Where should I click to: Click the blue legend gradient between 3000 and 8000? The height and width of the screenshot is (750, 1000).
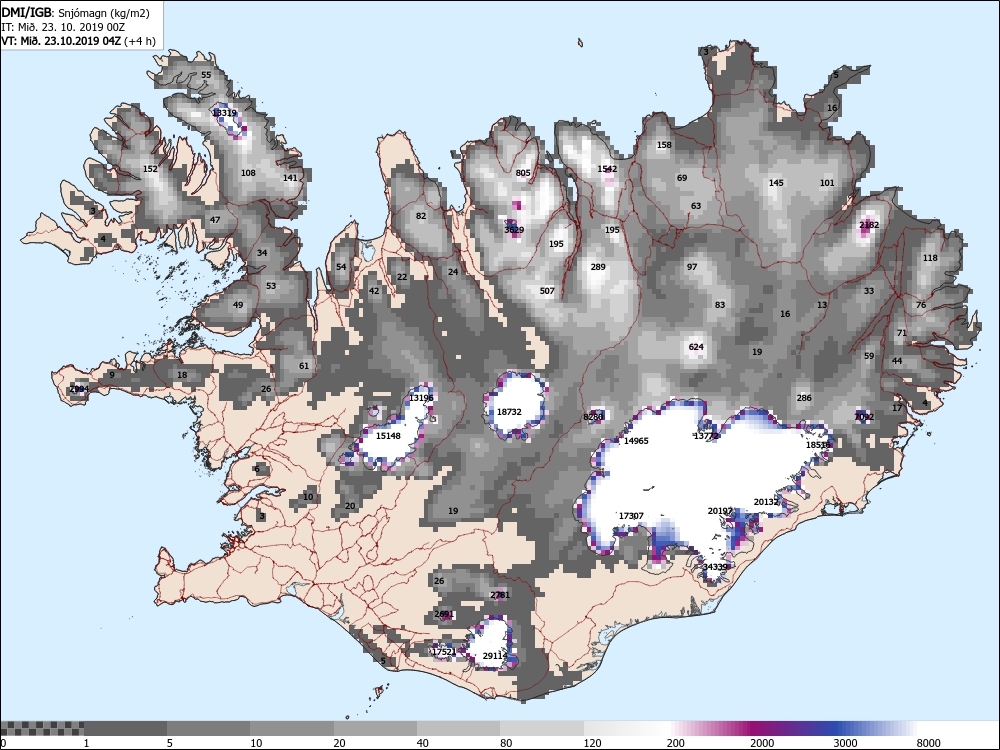[876, 728]
